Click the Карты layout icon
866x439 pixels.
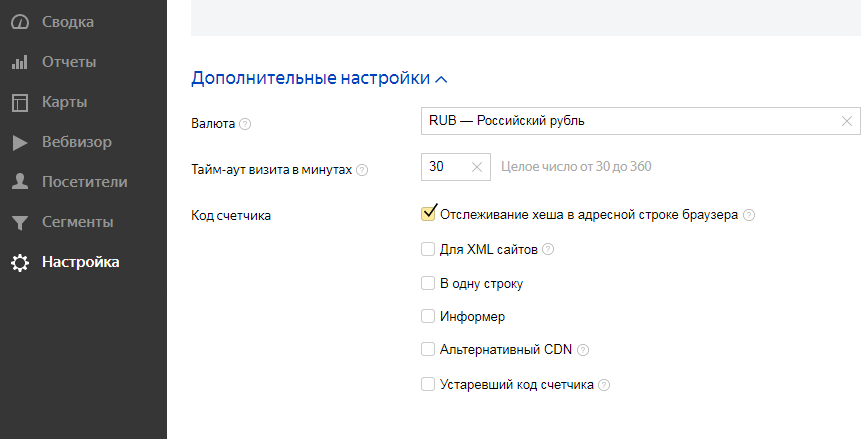20,103
